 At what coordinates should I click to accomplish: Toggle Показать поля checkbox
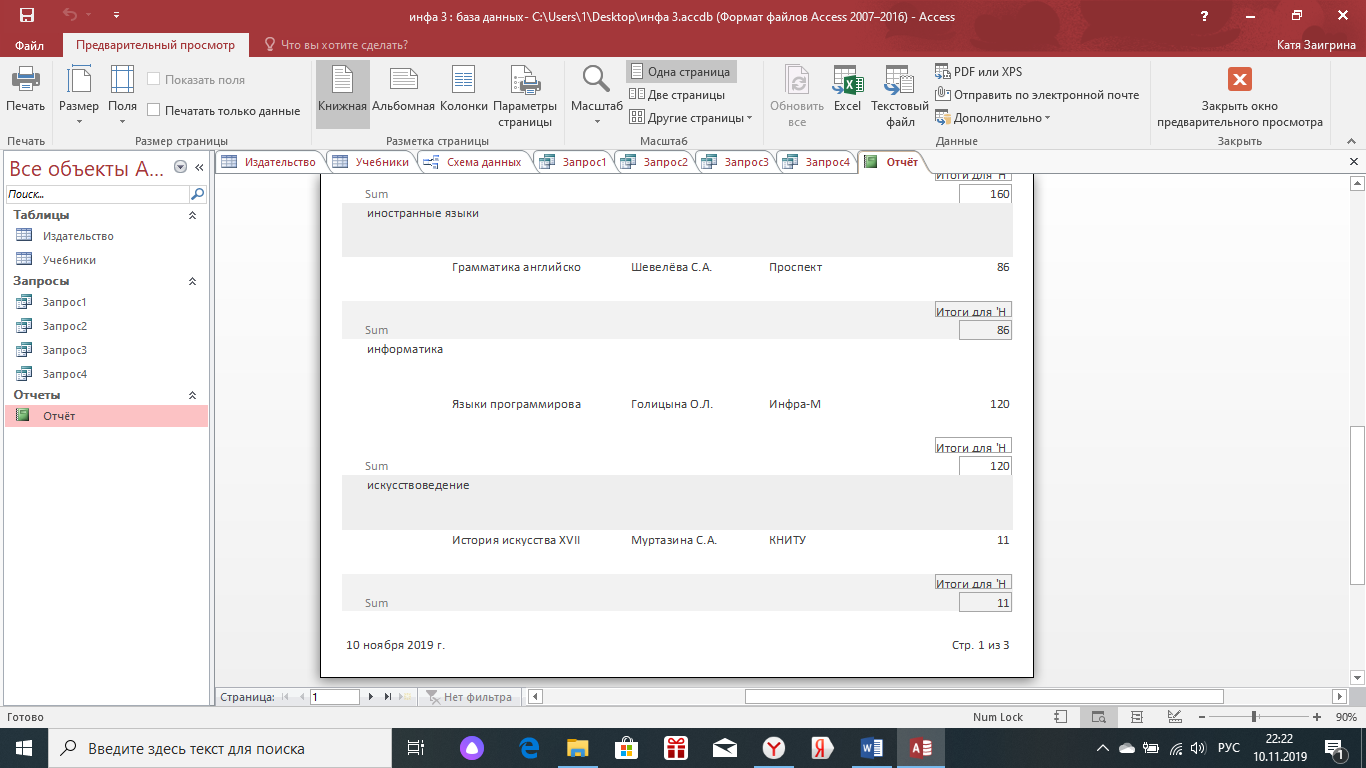pos(154,80)
